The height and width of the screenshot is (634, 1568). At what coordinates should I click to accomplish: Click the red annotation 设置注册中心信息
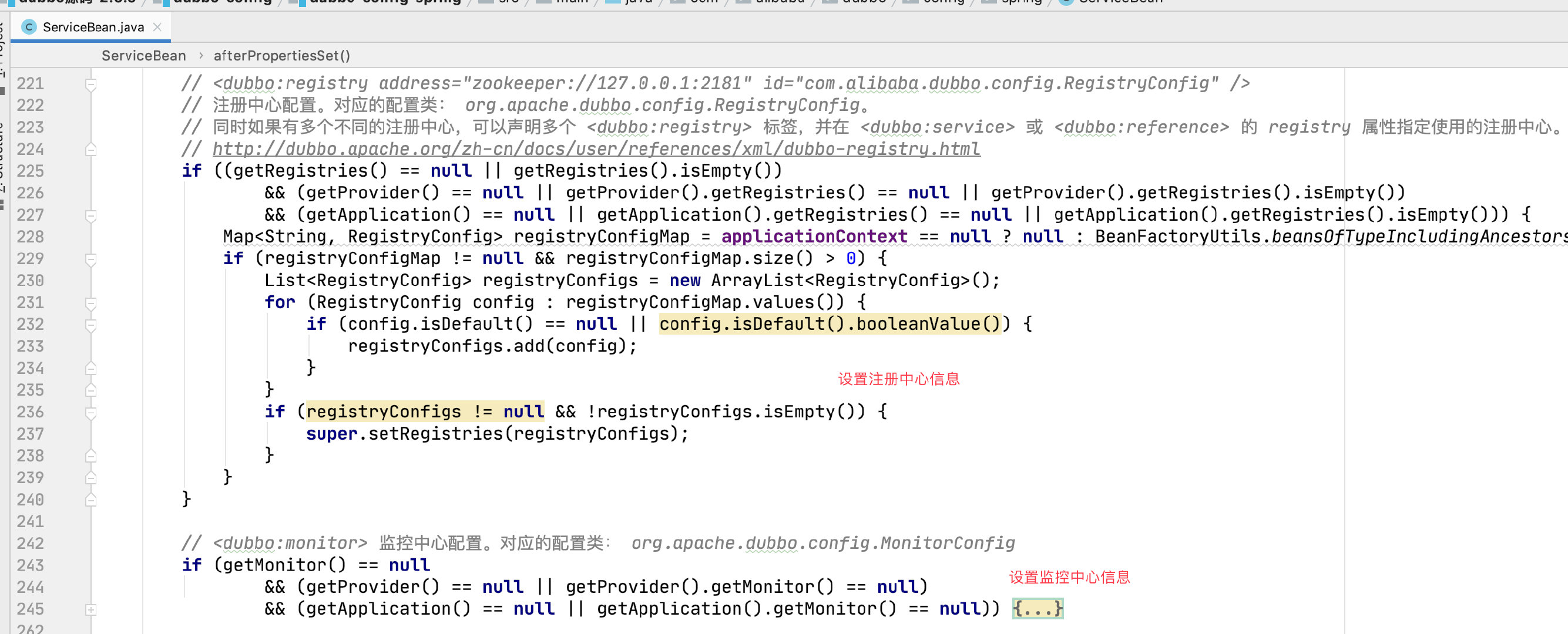(x=898, y=379)
